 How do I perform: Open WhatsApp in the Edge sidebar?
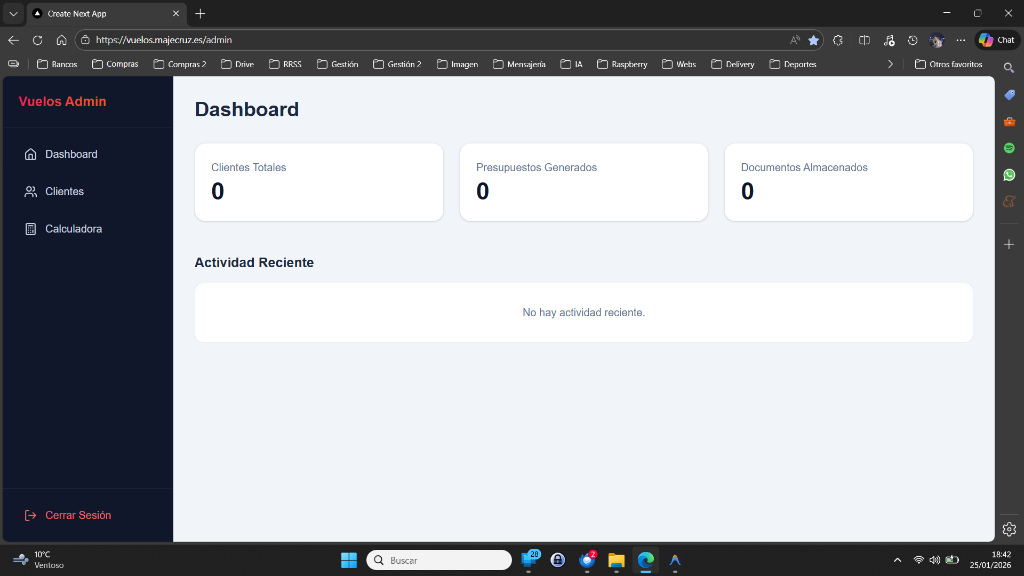[x=1009, y=174]
